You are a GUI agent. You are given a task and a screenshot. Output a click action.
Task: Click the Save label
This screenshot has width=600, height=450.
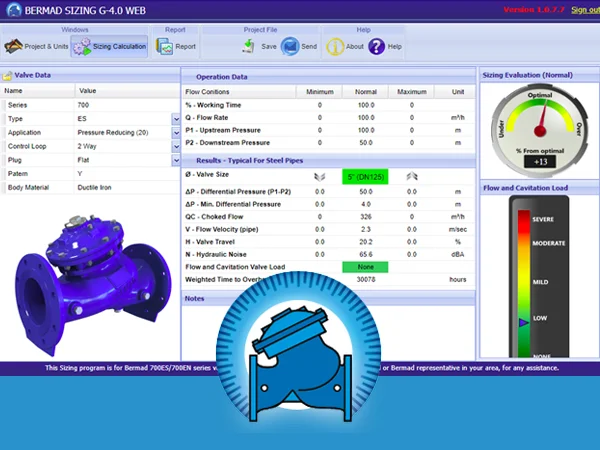tap(269, 47)
